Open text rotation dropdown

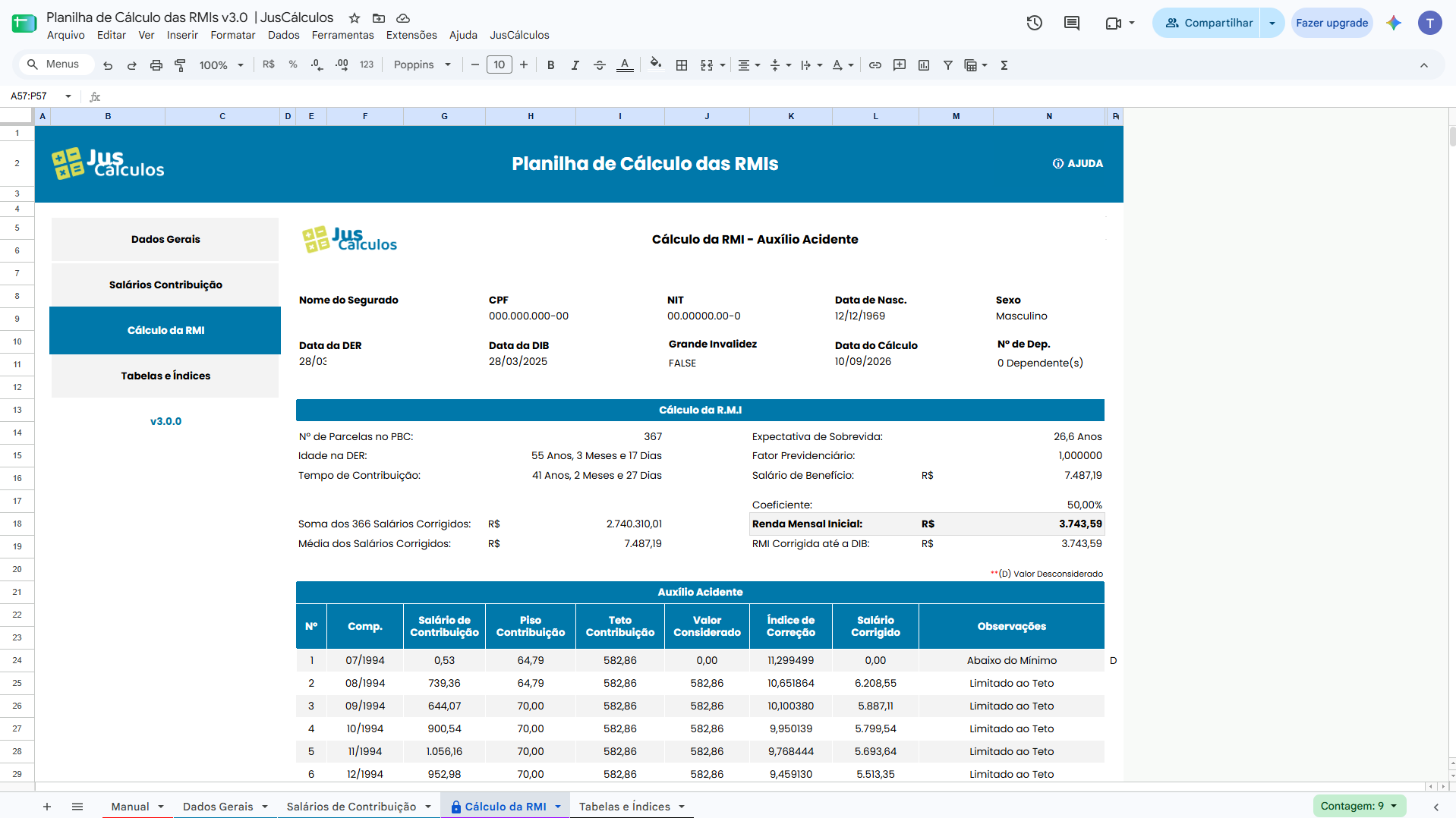(x=843, y=65)
